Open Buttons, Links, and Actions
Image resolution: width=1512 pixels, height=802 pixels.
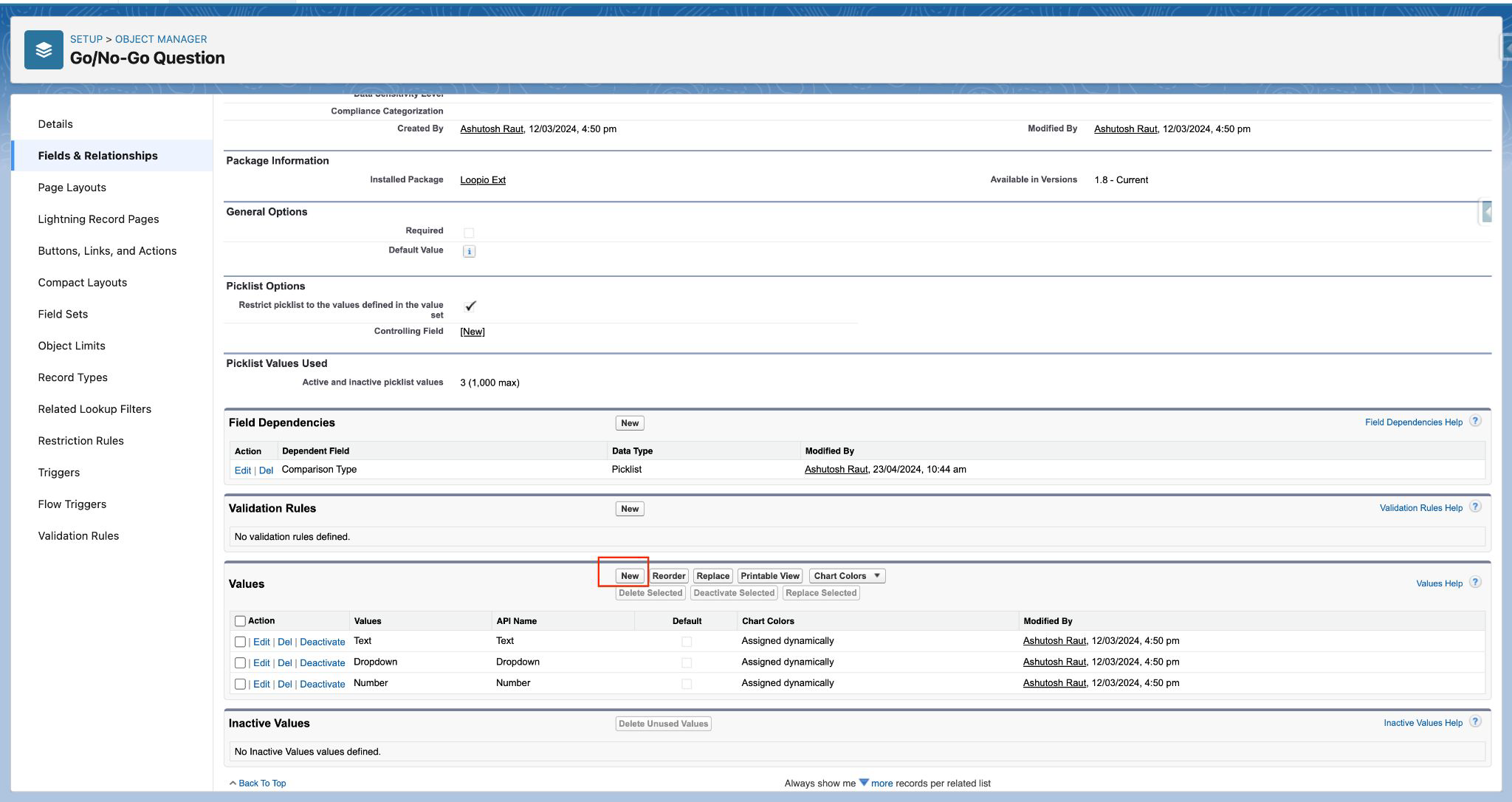click(x=108, y=251)
